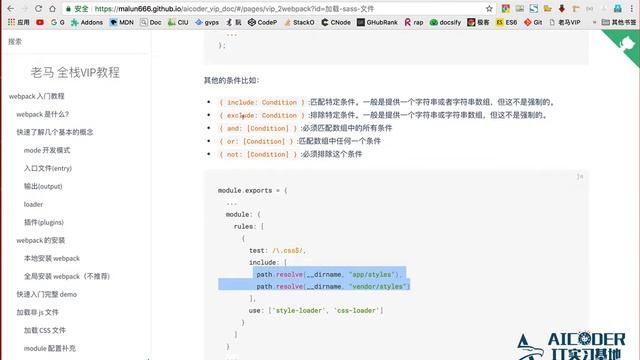Click the '{ exclude: Condition }' code text
This screenshot has height=360, width=640.
262,116
